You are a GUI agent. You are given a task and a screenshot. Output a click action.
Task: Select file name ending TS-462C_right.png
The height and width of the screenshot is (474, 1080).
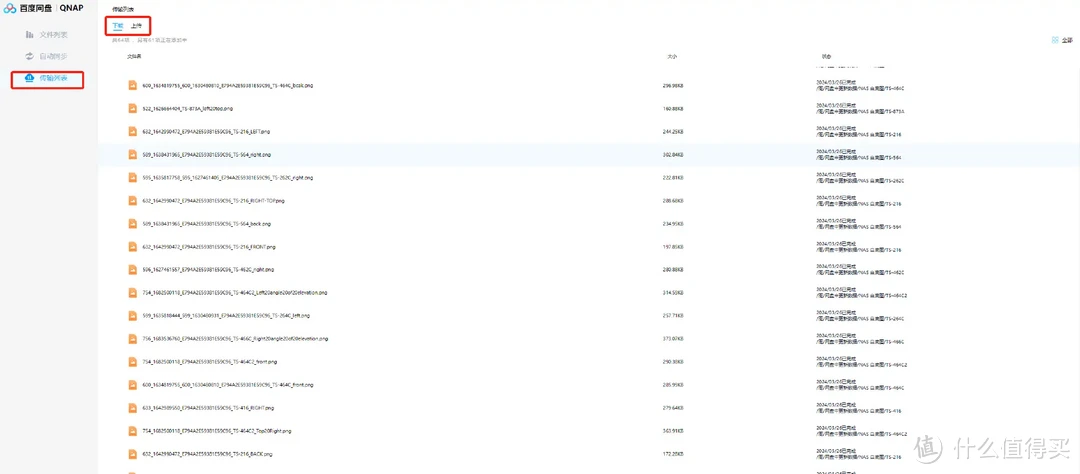208,269
